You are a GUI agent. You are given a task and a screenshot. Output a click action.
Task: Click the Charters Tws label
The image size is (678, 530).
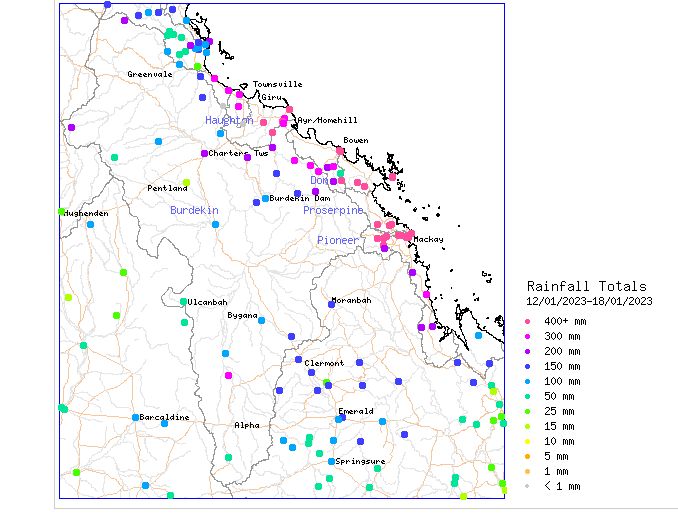238,153
